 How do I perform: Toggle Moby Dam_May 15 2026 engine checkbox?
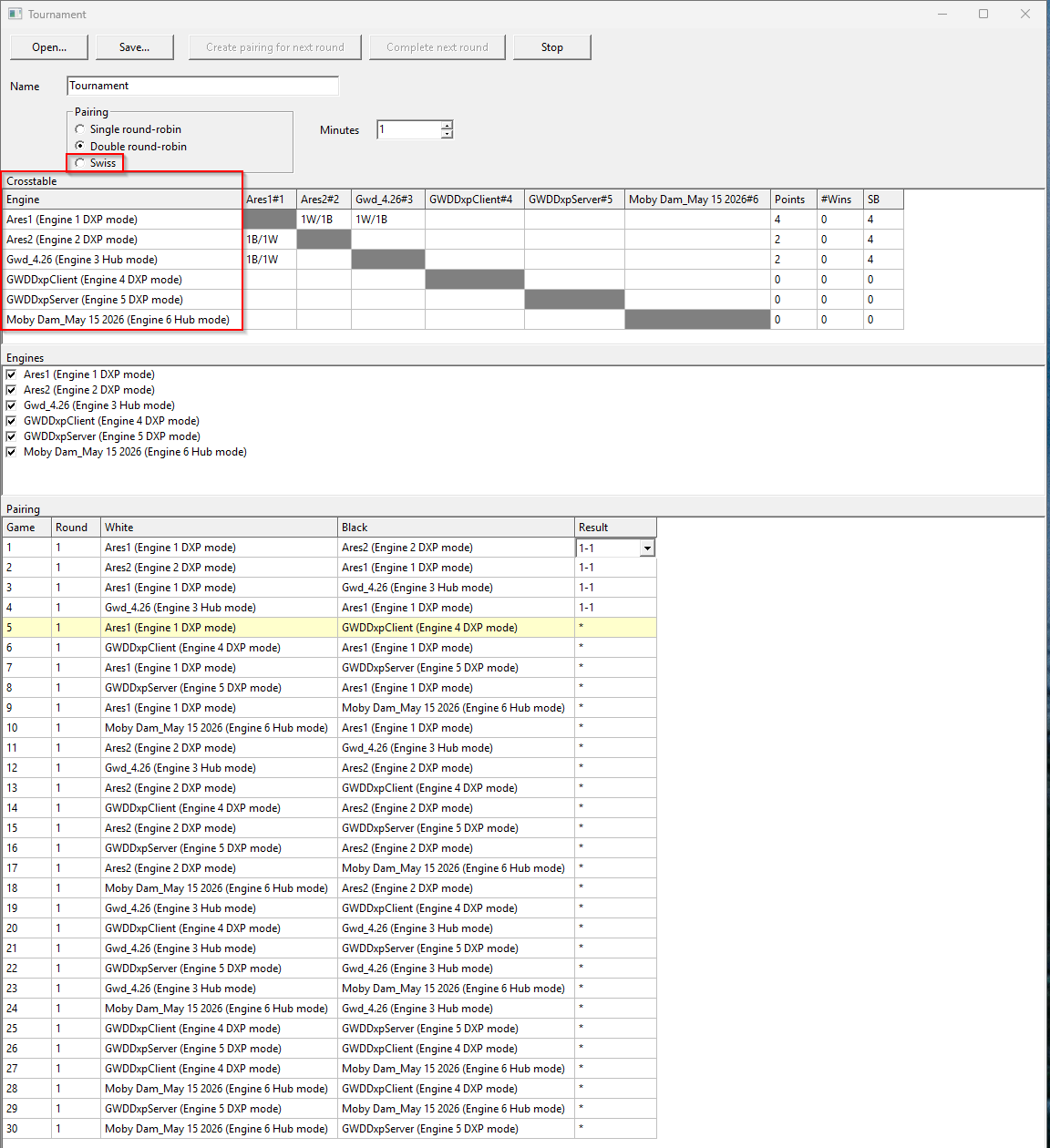coord(11,452)
